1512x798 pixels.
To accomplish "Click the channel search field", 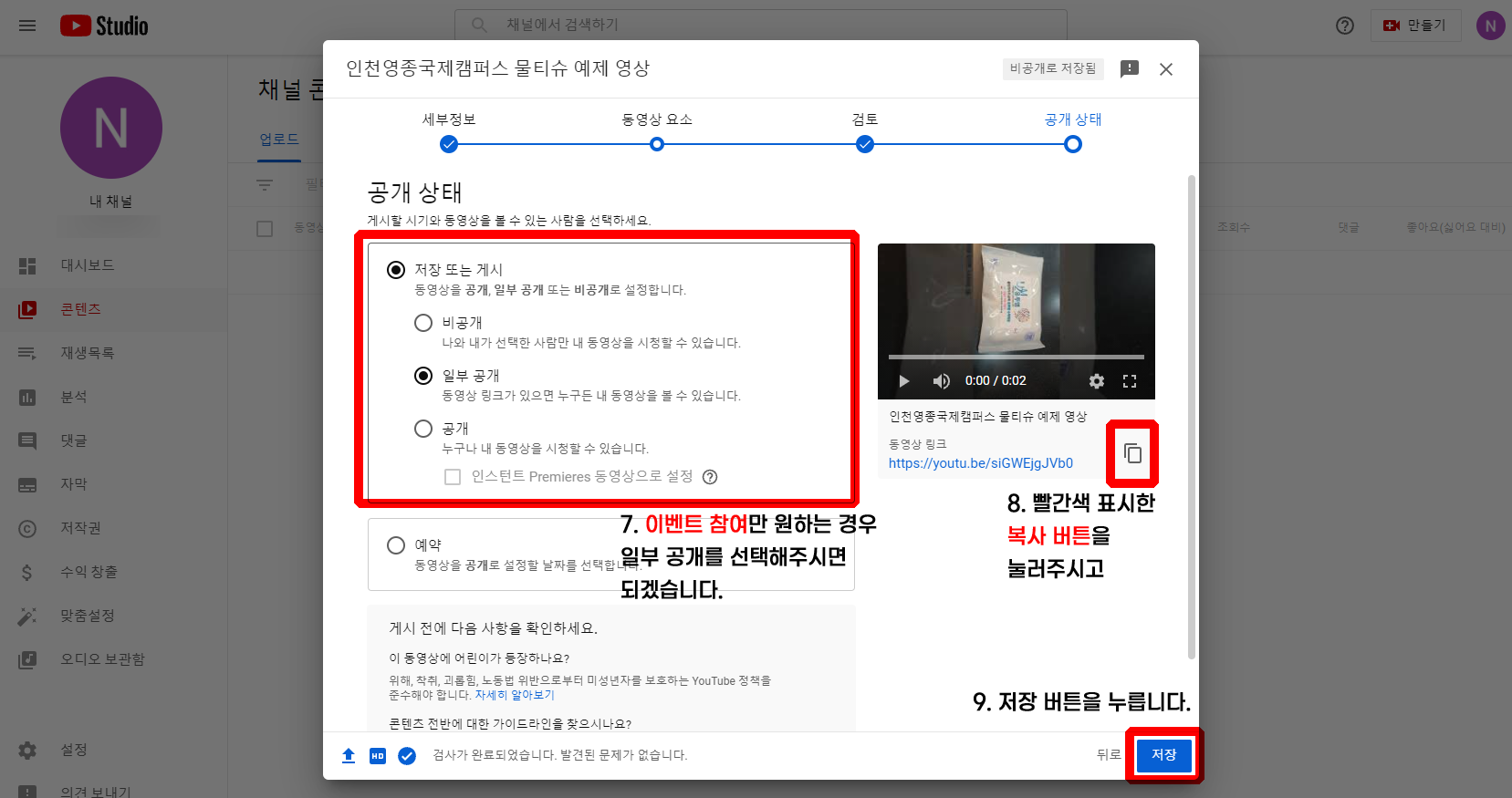I will (761, 25).
